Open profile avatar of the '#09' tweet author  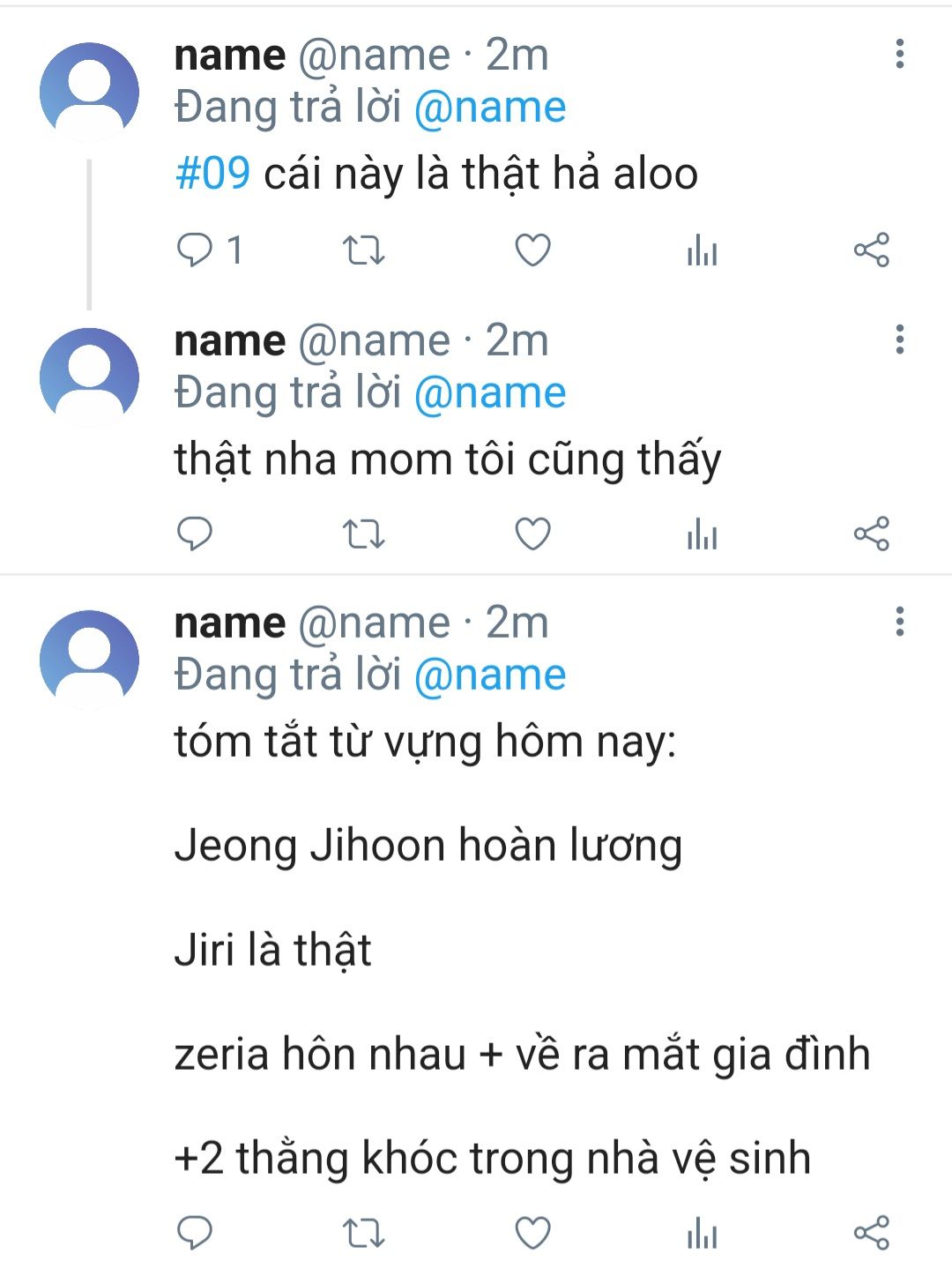tap(89, 92)
